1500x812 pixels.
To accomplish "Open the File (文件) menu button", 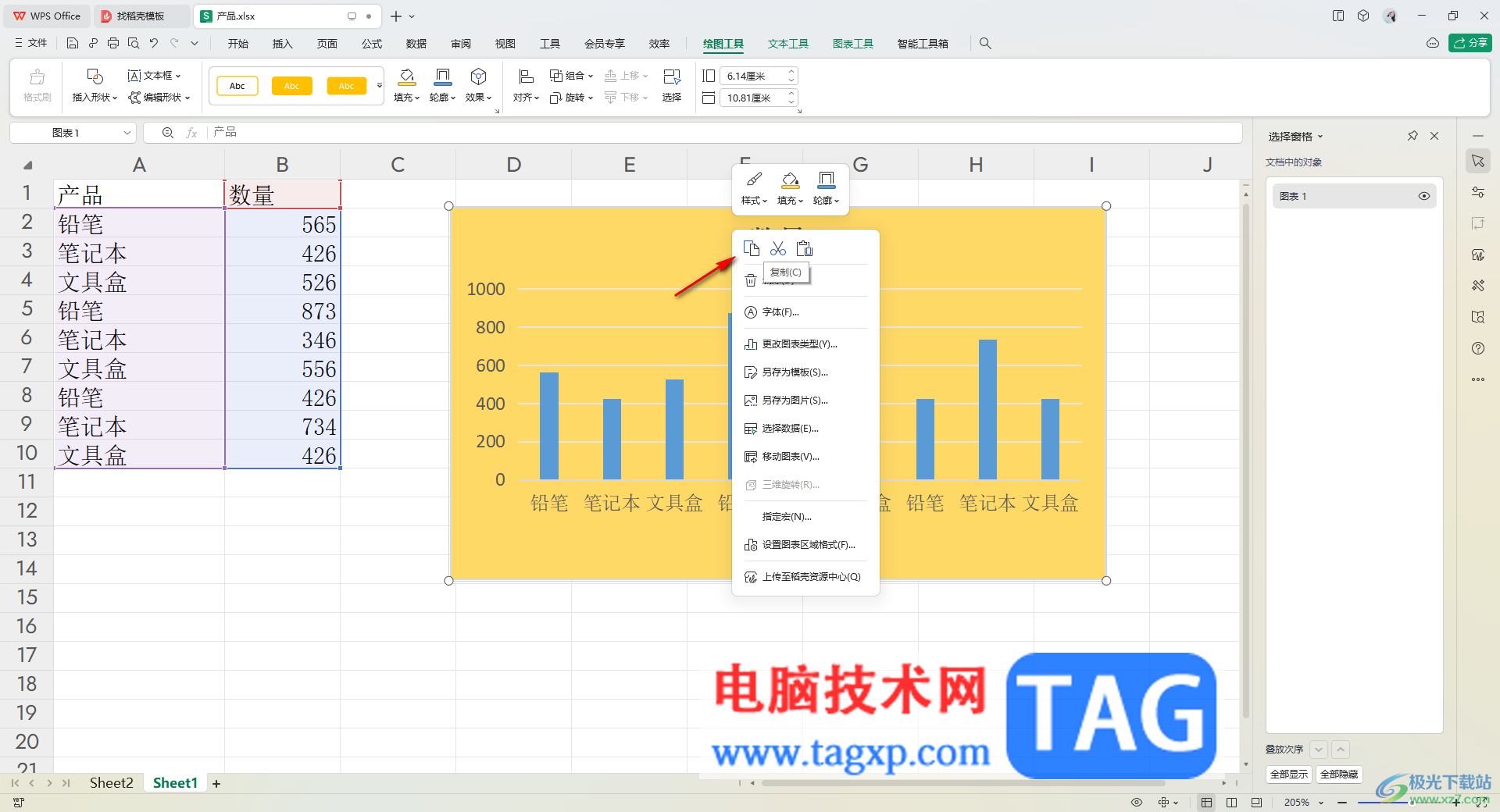I will point(31,44).
